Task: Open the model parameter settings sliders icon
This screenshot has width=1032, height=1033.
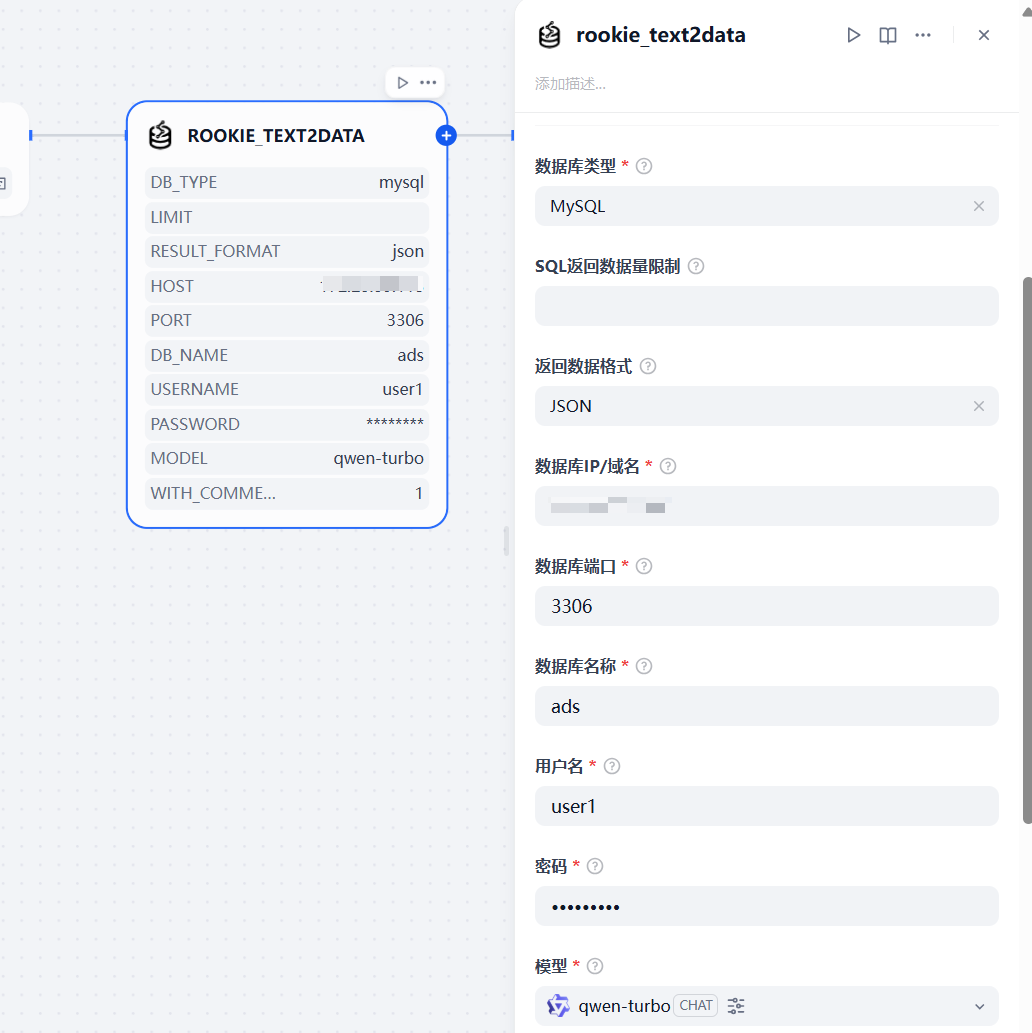Action: (736, 1005)
